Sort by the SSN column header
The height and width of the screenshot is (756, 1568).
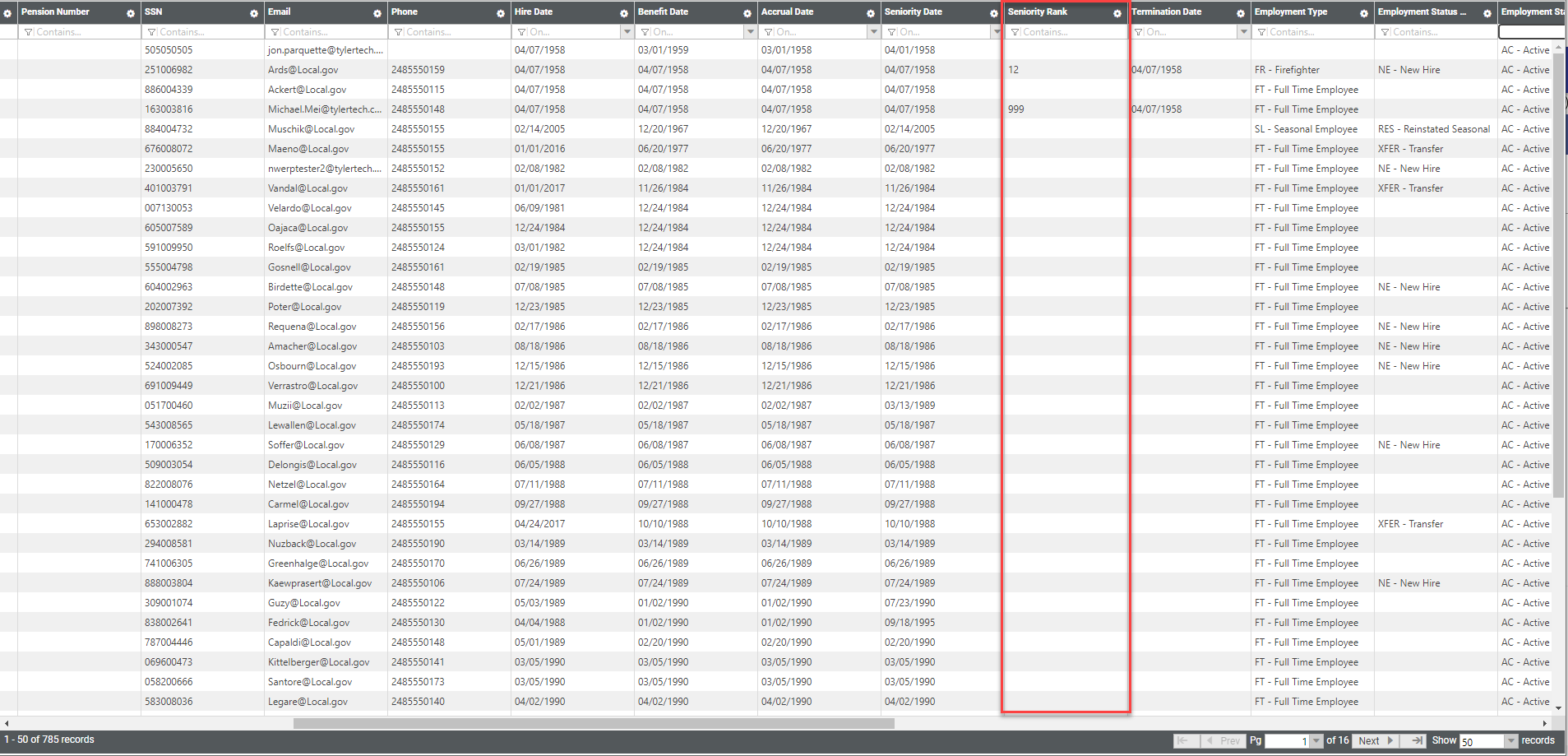click(154, 12)
